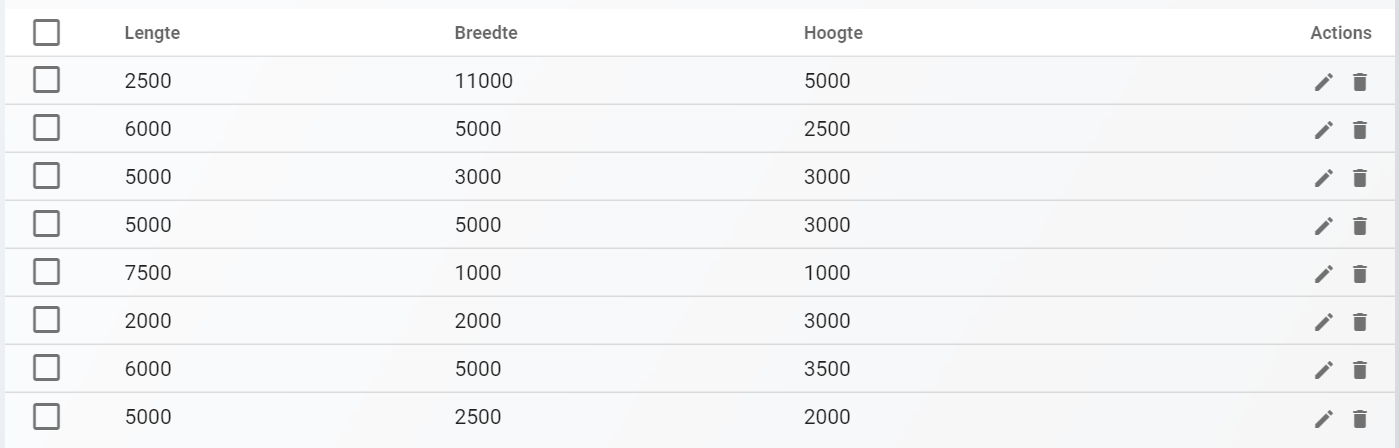Edit the row with Hoogte 2500
The image size is (1399, 448).
click(1324, 130)
